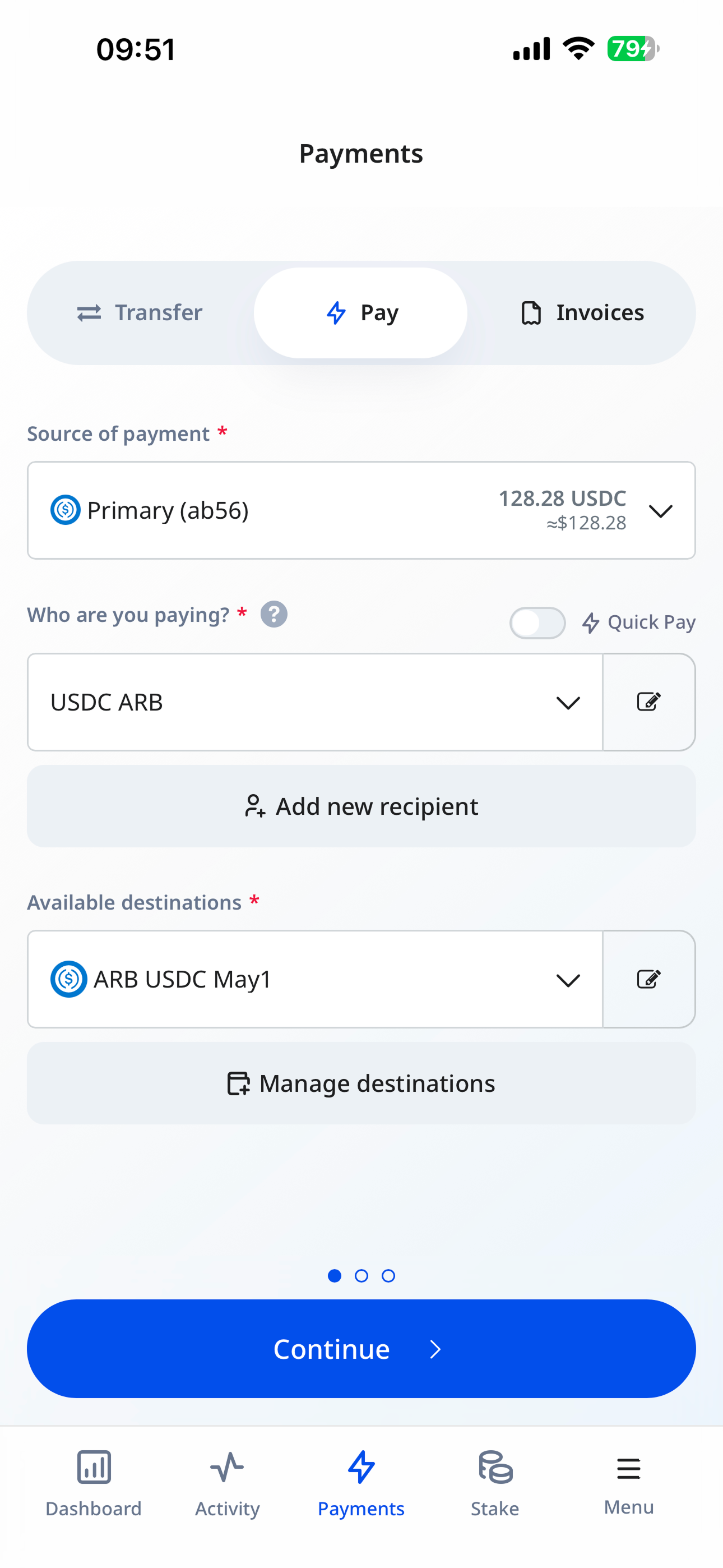This screenshot has height=1568, width=723.
Task: Select the second page indicator dot
Action: coord(361,1276)
